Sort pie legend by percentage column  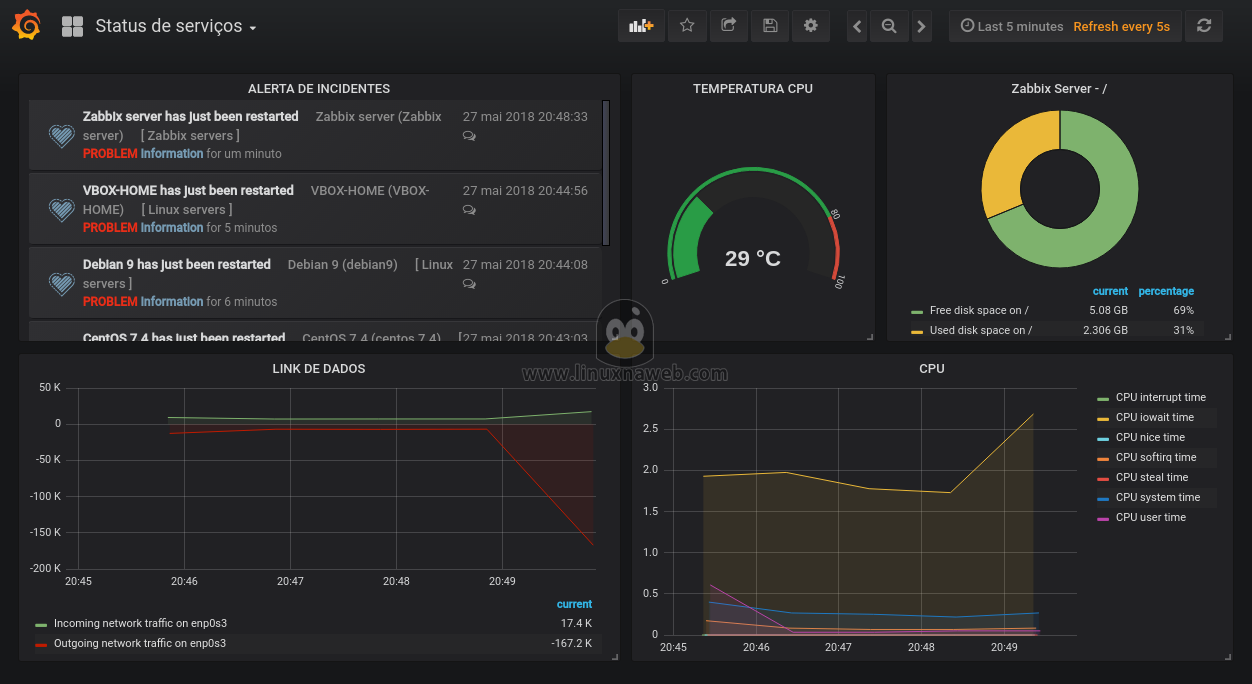[x=1166, y=291]
